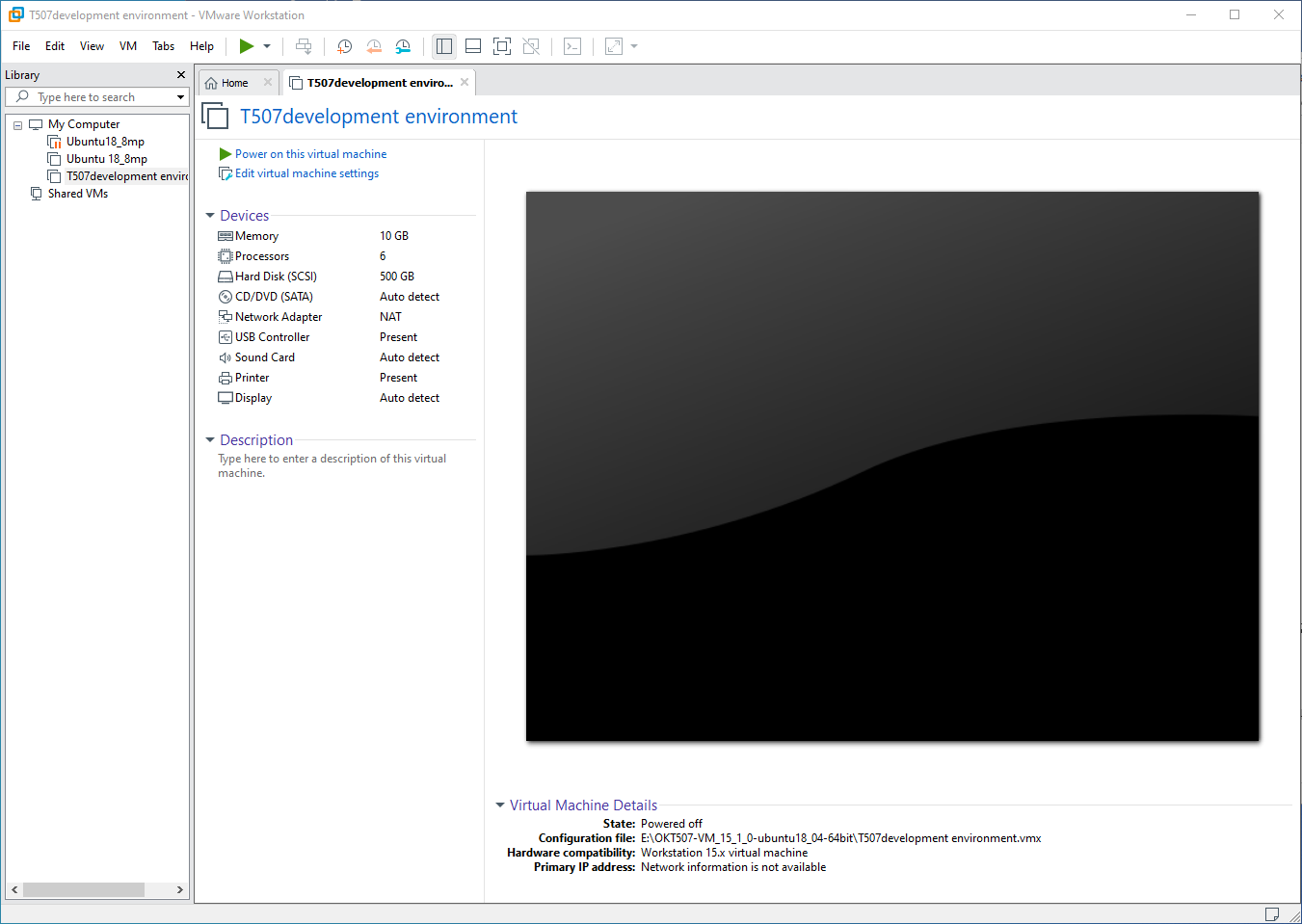This screenshot has height=924, width=1302.
Task: Open the Library search filter dropdown
Action: 180,97
